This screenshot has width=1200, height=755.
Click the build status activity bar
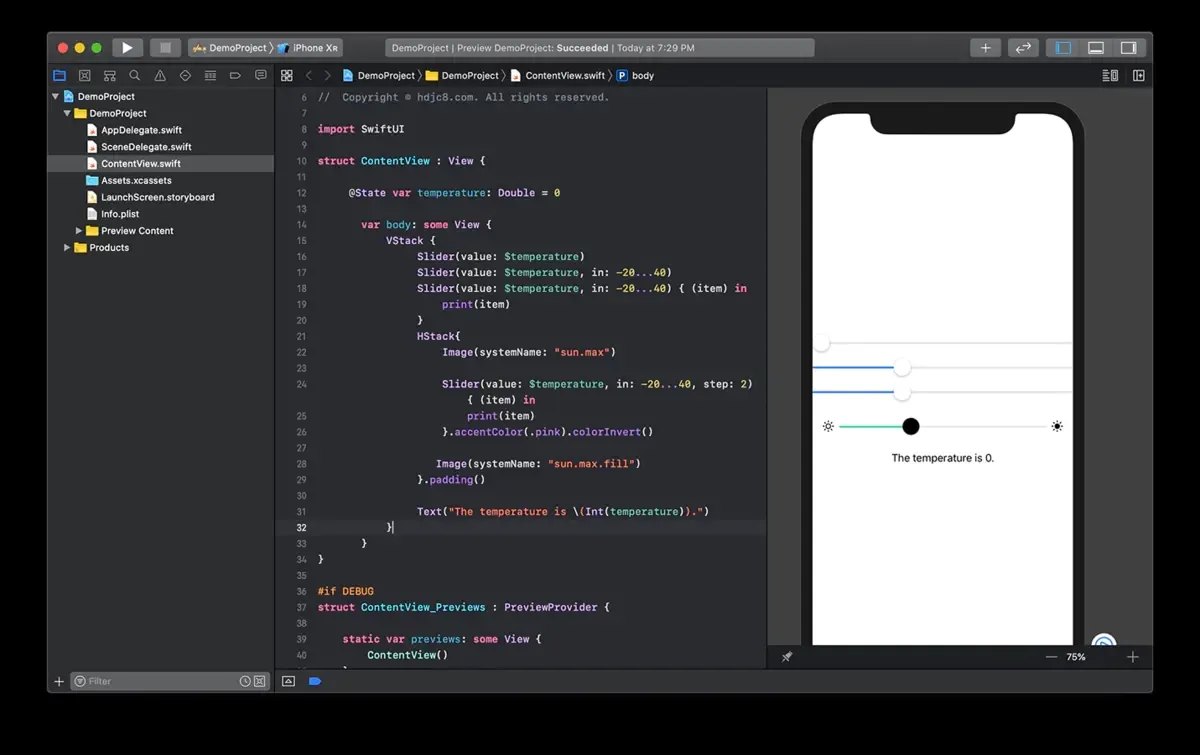[x=599, y=47]
